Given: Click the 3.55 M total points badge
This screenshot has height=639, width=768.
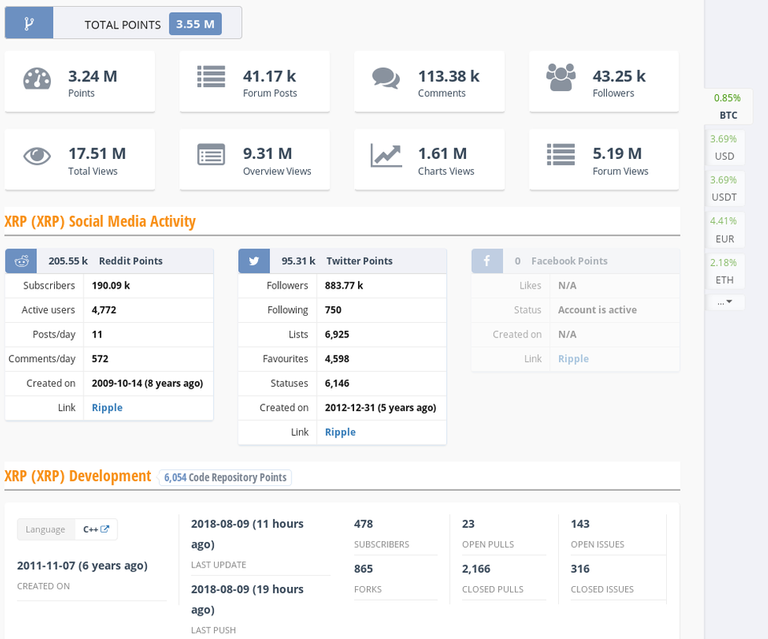Looking at the screenshot, I should 195,24.
